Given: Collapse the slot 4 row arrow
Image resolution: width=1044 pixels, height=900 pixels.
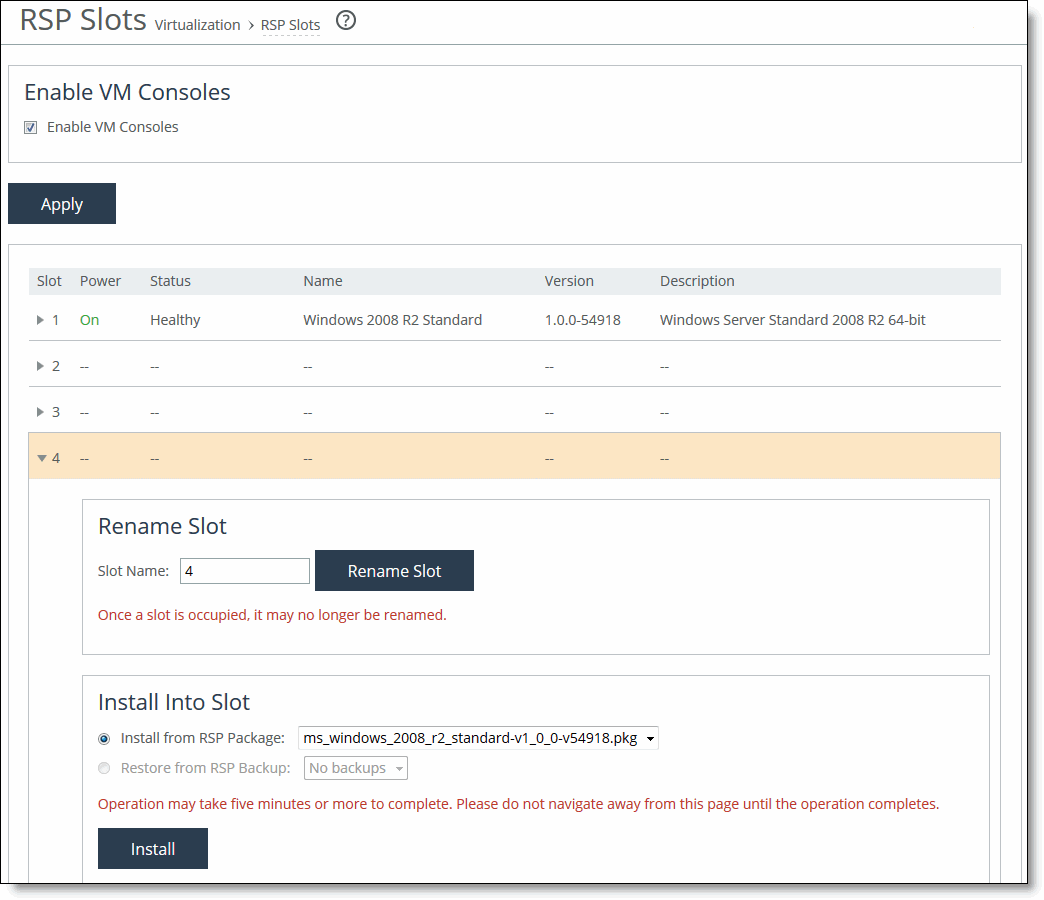Looking at the screenshot, I should [x=41, y=458].
